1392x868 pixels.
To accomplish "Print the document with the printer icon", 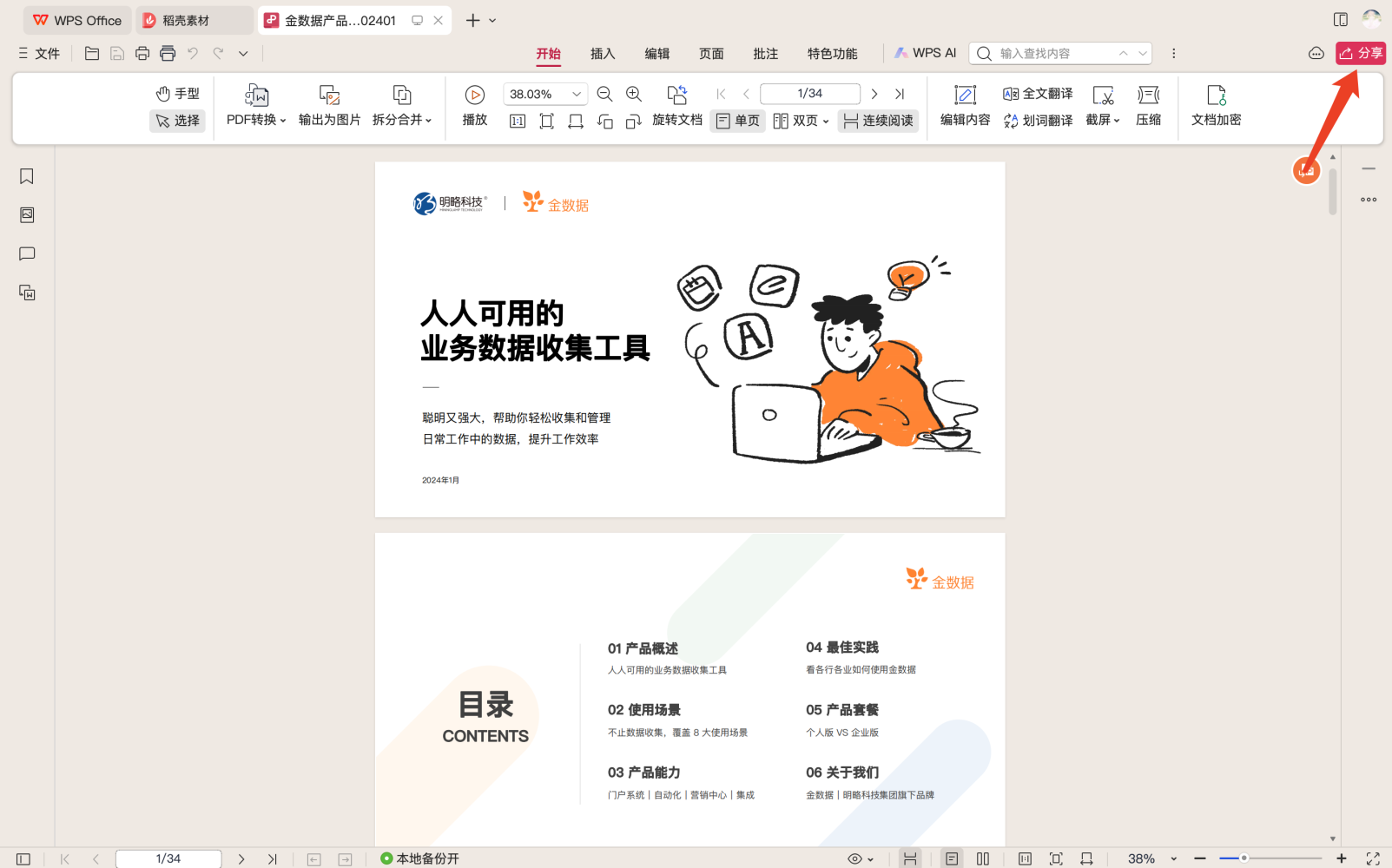I will click(142, 53).
